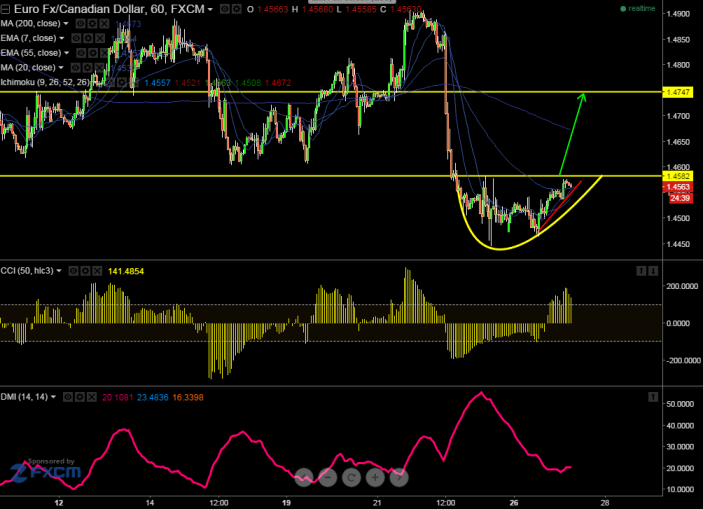Toggle visibility of the main EUR/CAD series
Screen dimensions: 703x509
click(225, 9)
